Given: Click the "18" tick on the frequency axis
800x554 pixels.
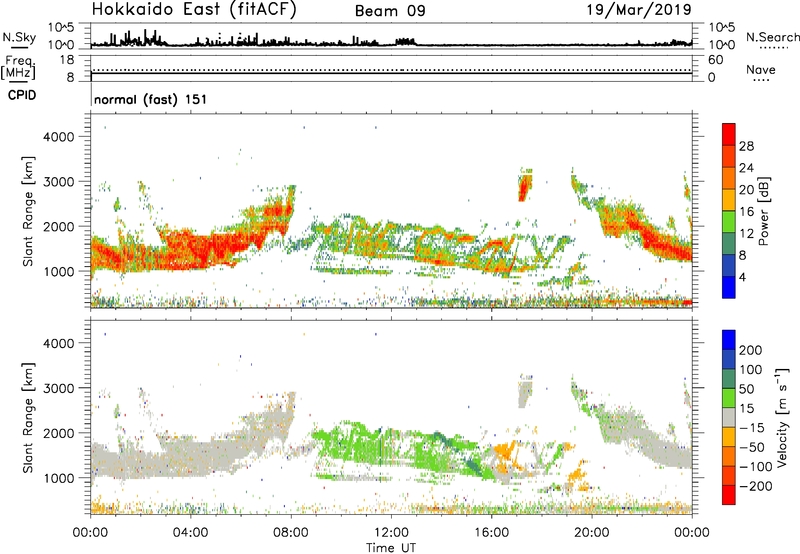Looking at the screenshot, I should pos(67,60).
